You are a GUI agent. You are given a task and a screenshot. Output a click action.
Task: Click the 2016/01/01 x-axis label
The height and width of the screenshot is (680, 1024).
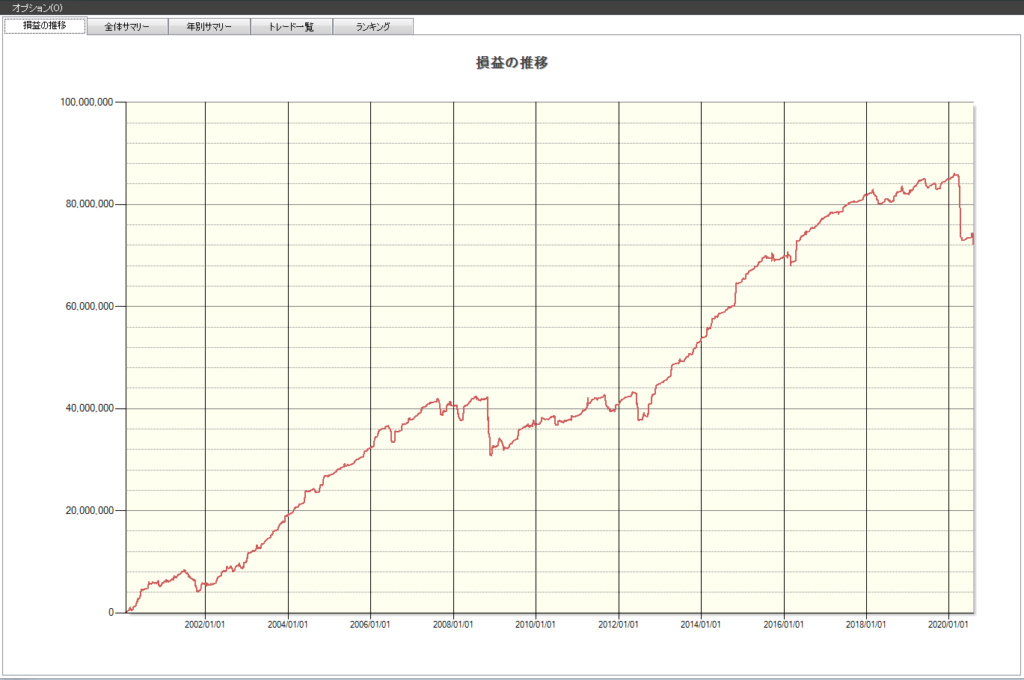pos(783,624)
